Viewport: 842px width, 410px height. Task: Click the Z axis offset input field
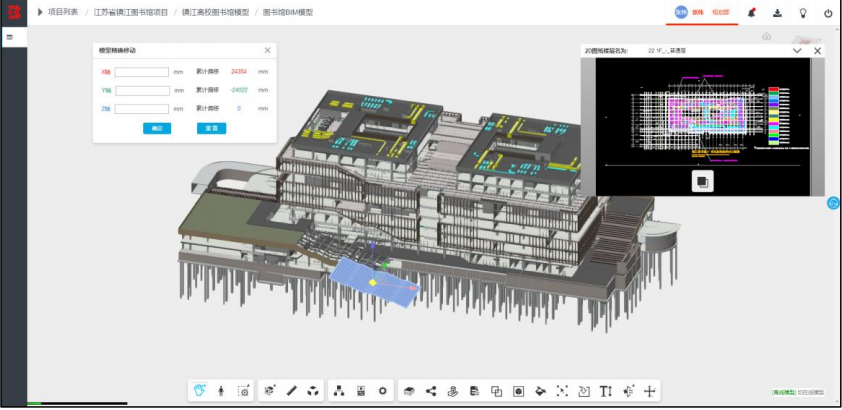point(142,109)
